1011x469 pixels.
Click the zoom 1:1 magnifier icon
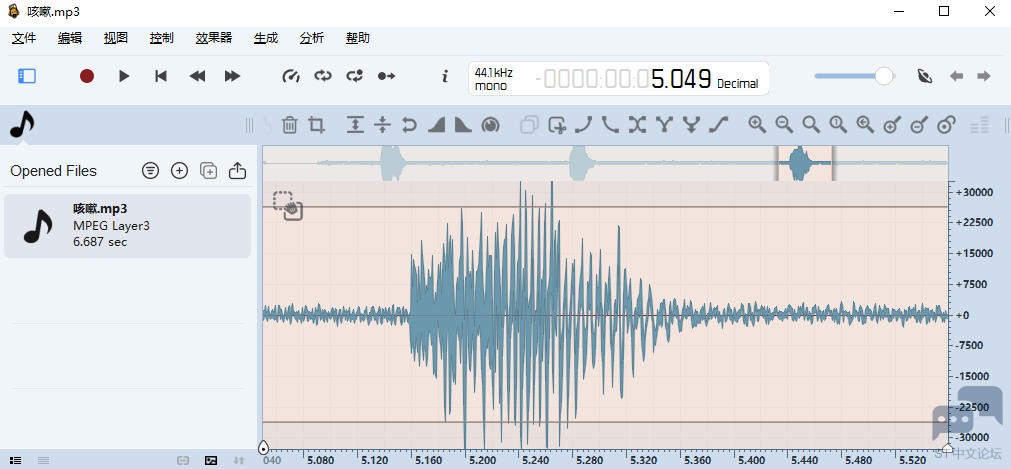(x=838, y=125)
